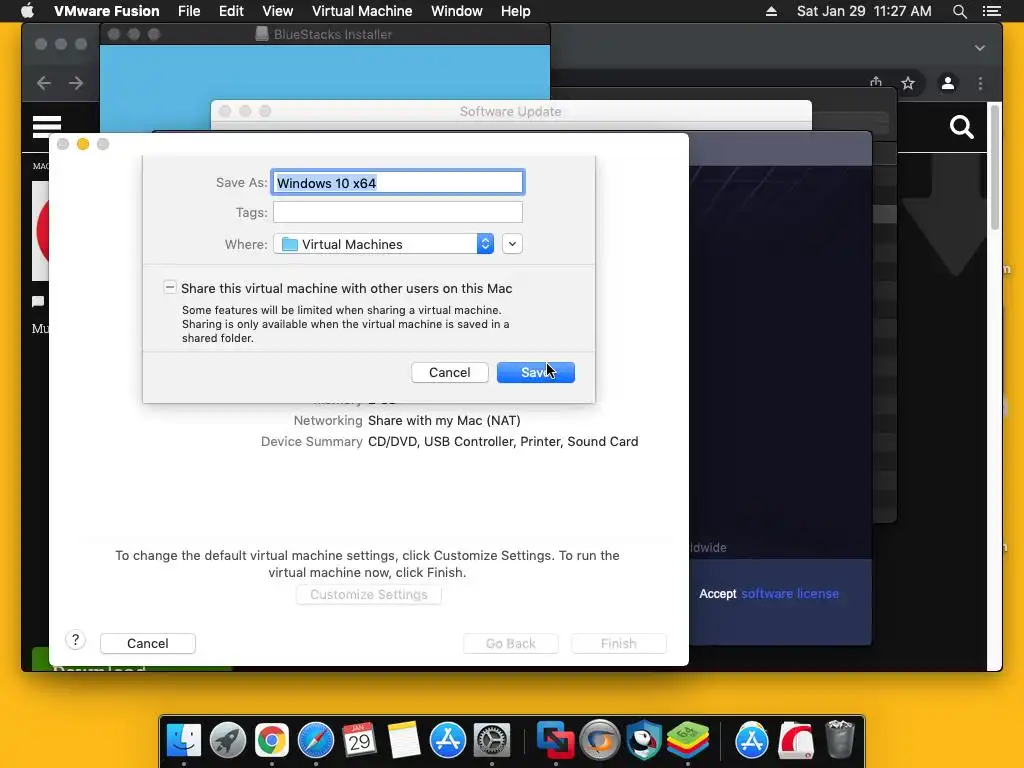Open Notes app in the Dock
This screenshot has height=768, width=1024.
pos(404,740)
